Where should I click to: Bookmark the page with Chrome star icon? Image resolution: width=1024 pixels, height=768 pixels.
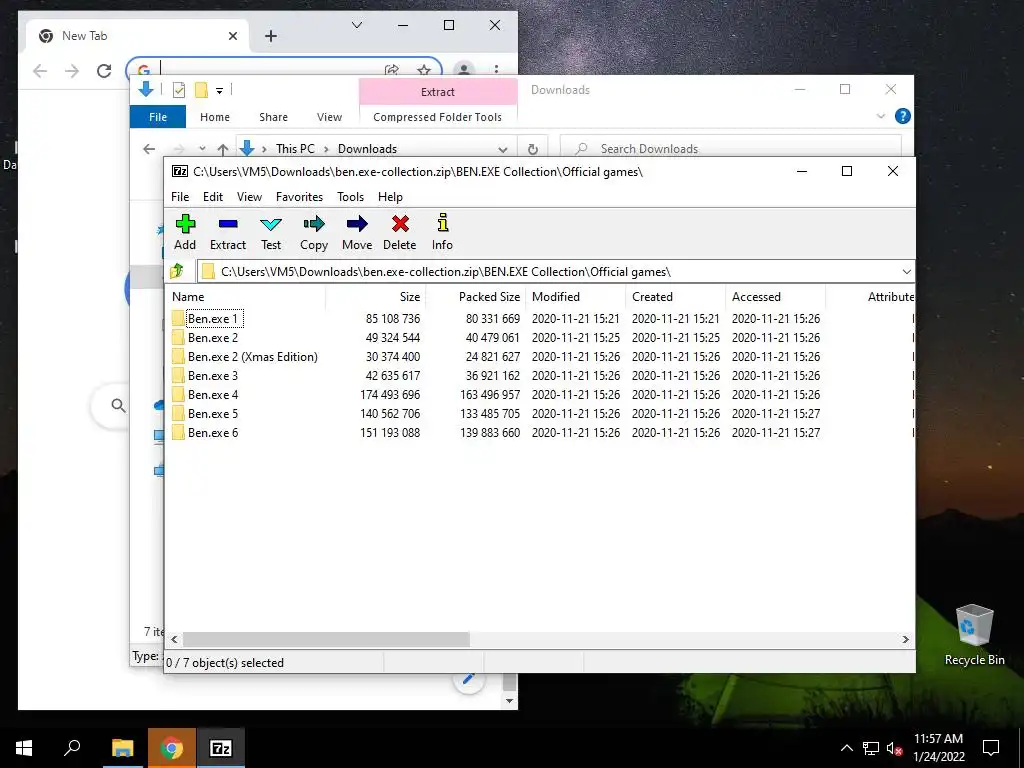424,70
